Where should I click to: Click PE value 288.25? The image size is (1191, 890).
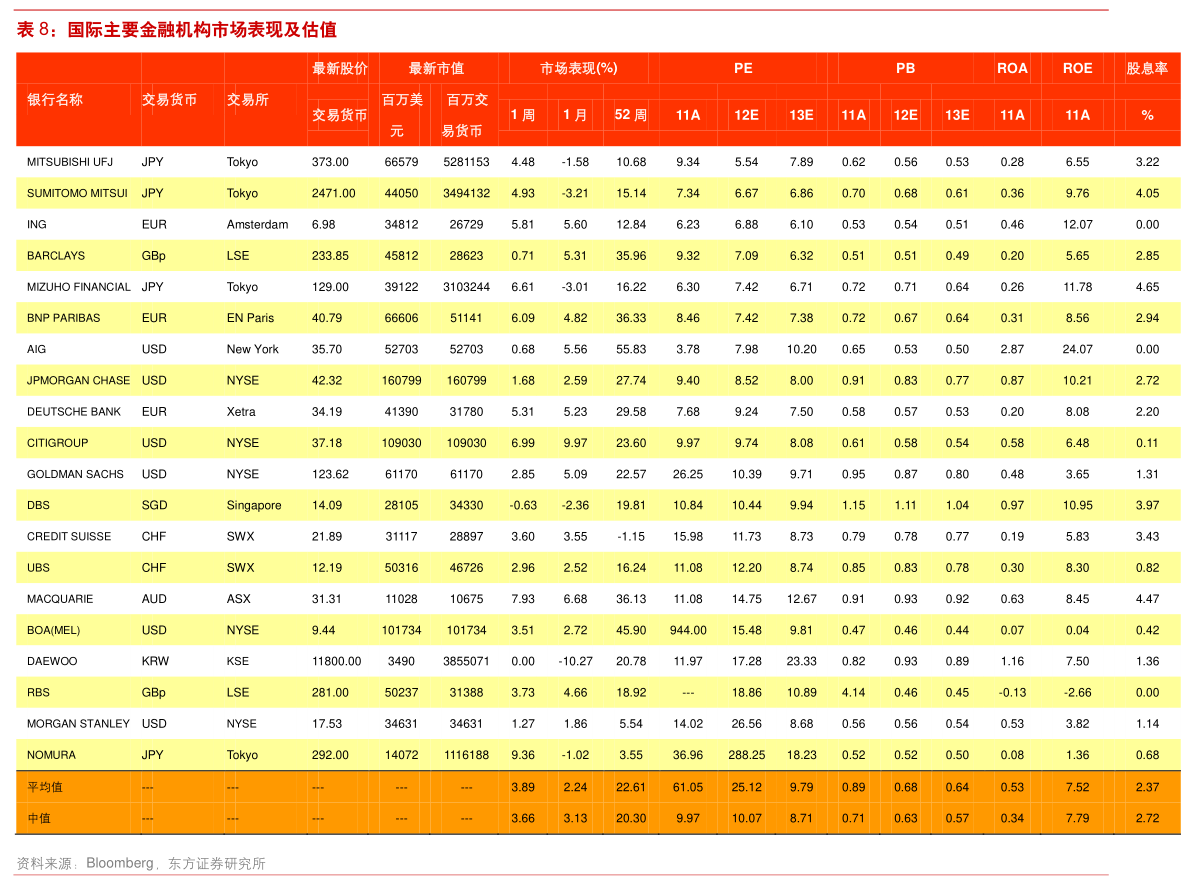pyautogui.click(x=747, y=754)
